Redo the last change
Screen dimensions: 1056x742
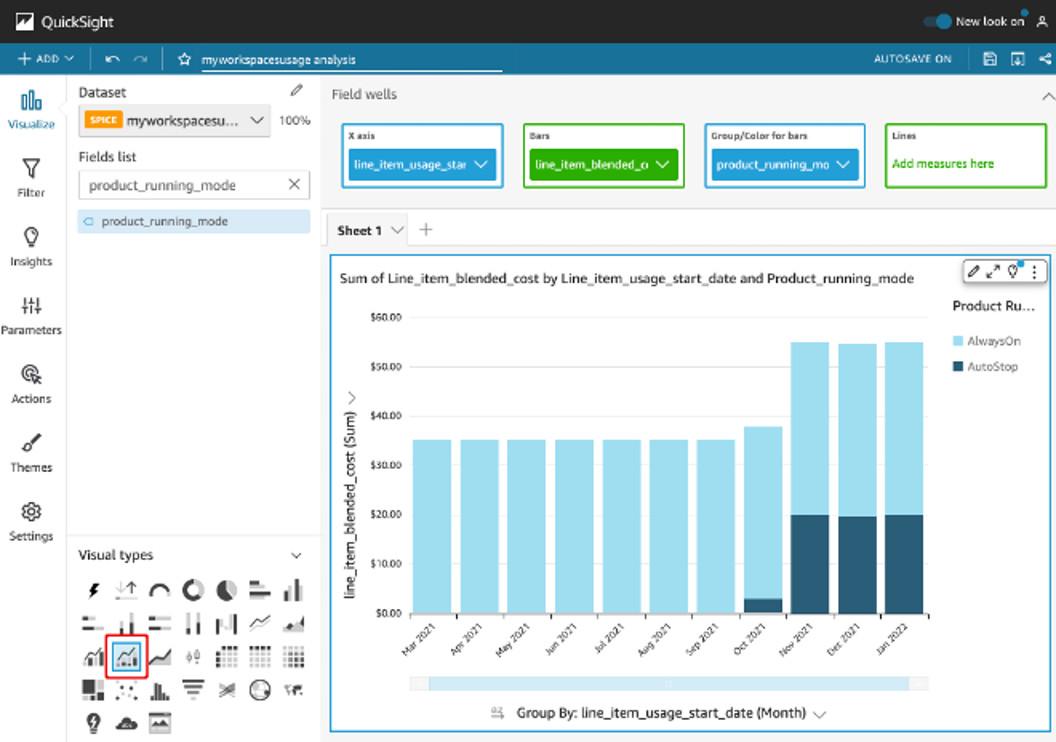(140, 59)
